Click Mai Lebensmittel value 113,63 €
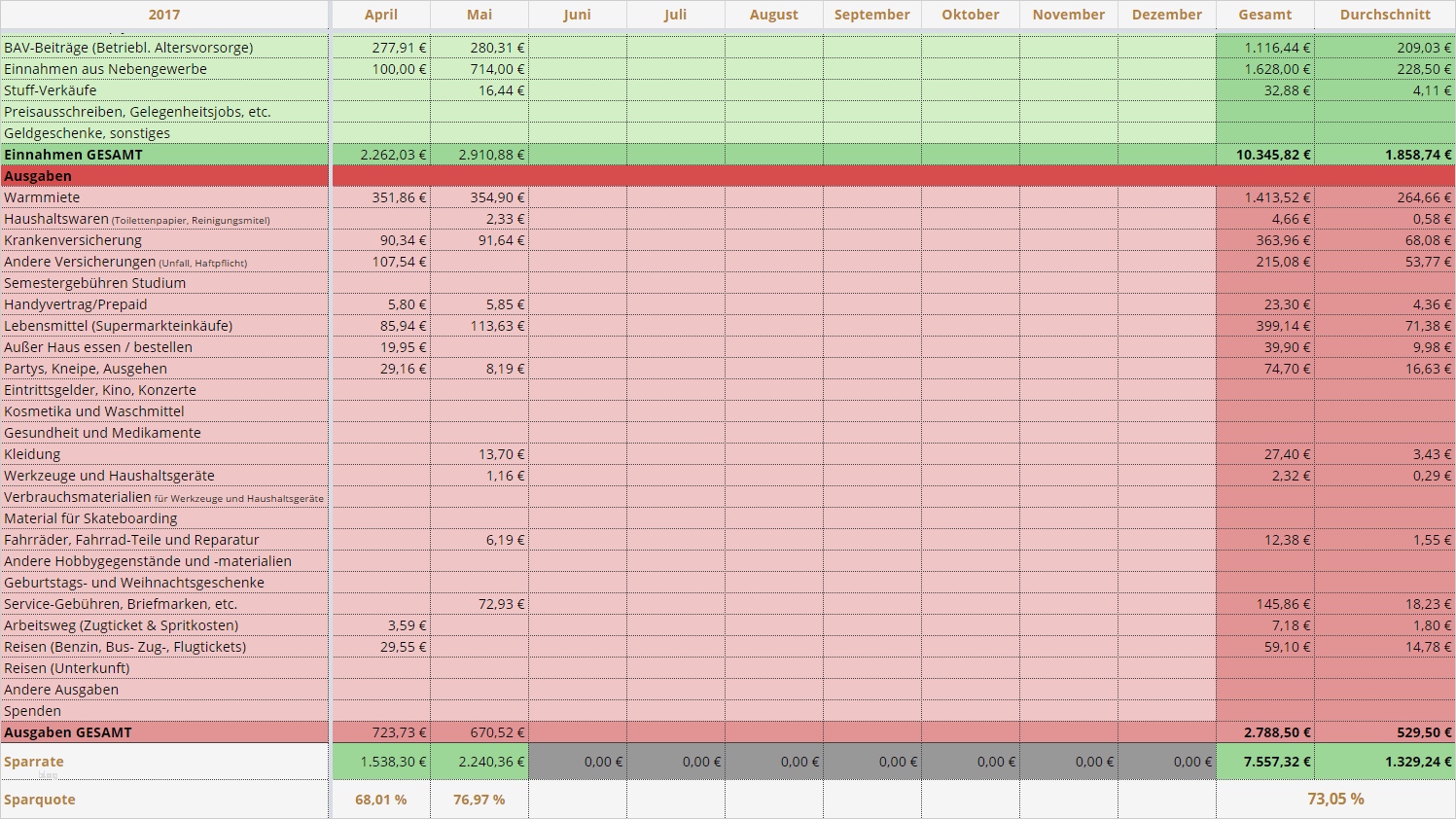This screenshot has height=819, width=1456. click(x=497, y=326)
